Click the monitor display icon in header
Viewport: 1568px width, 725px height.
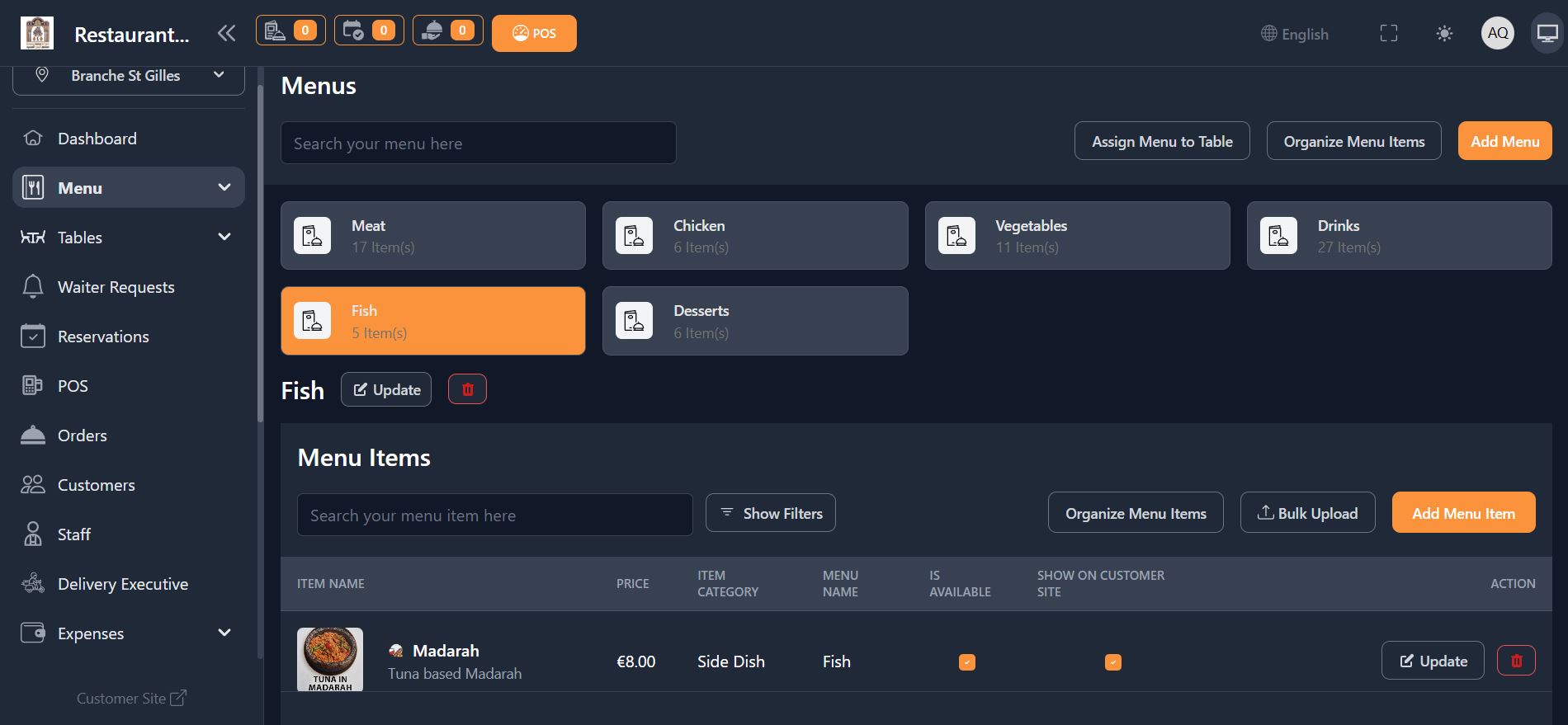(1547, 33)
